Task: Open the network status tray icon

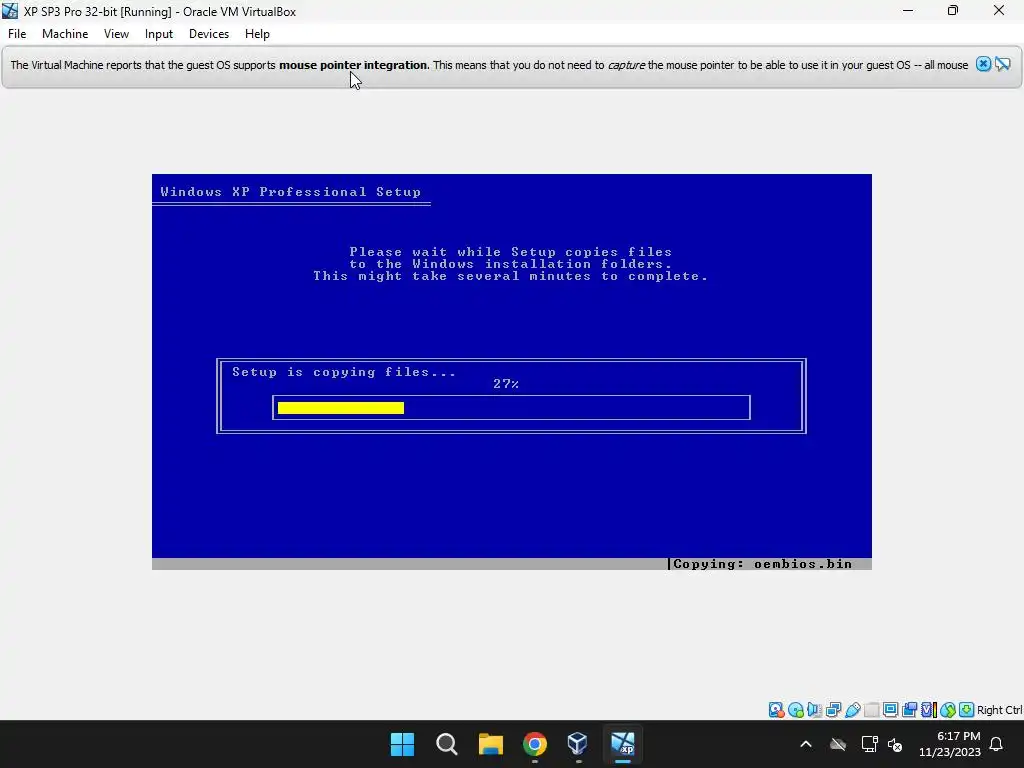Action: click(869, 744)
